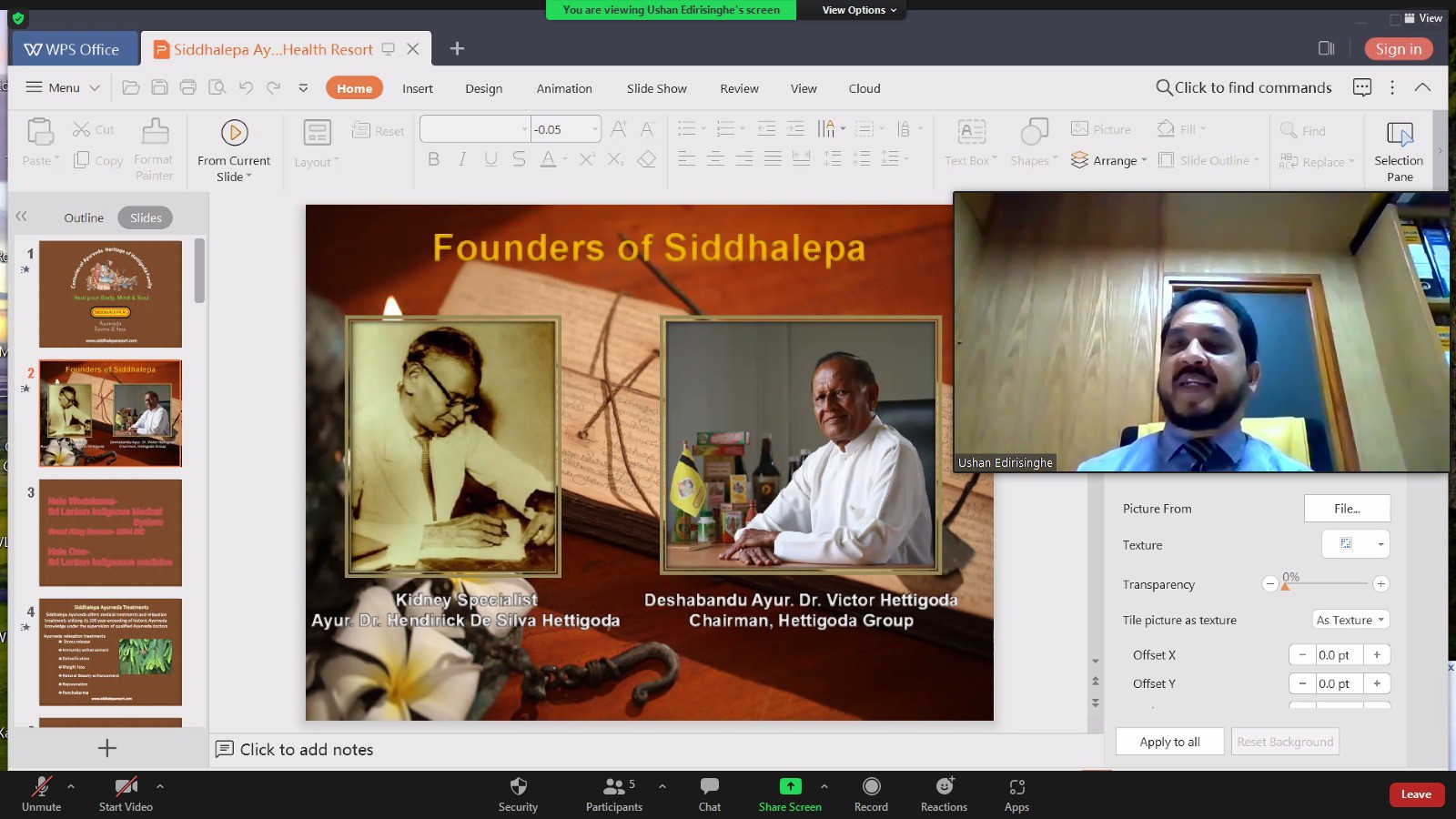
Task: Open Zoom Reactions
Action: tap(944, 794)
